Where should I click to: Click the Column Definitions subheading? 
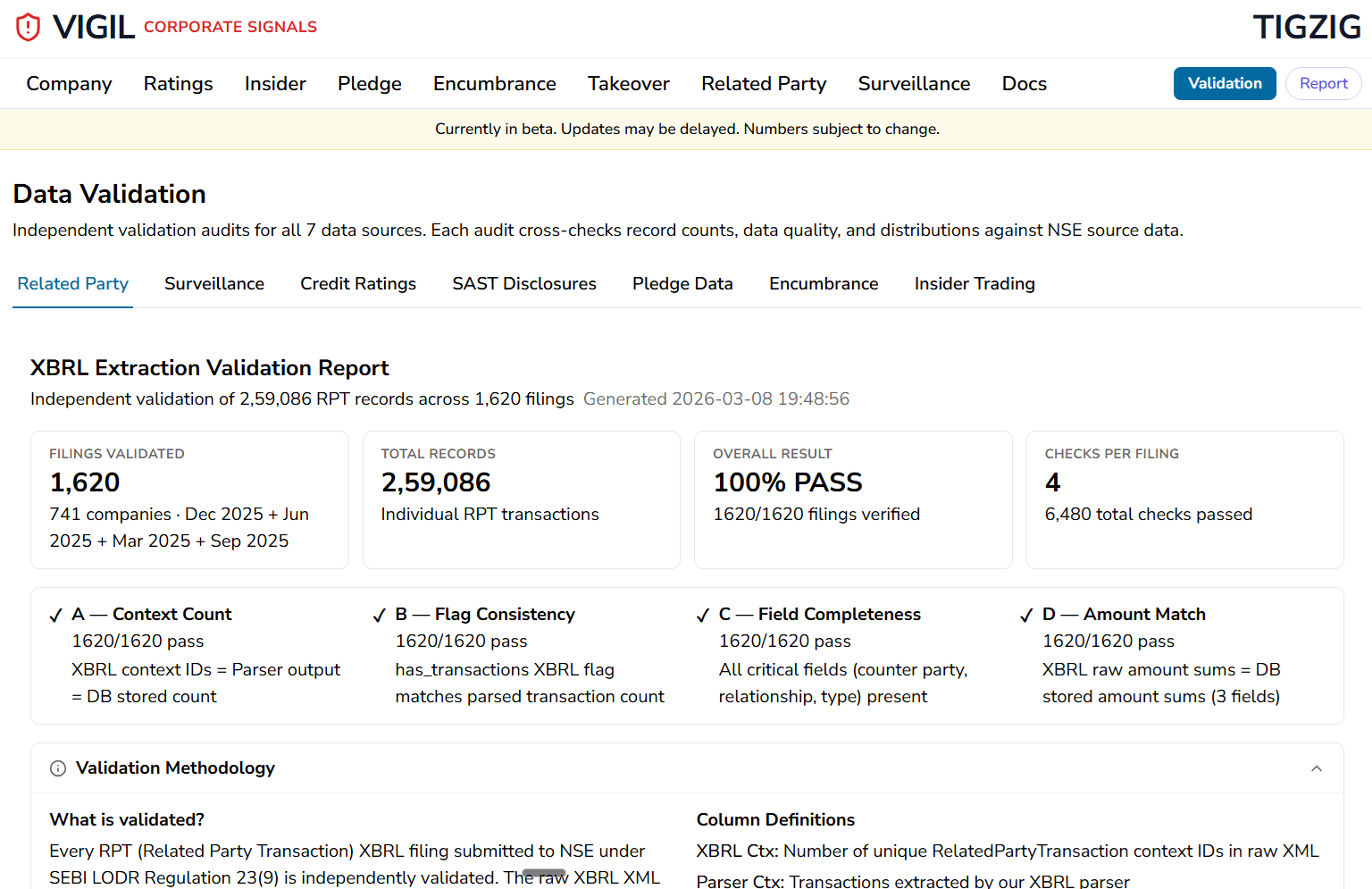tap(775, 820)
